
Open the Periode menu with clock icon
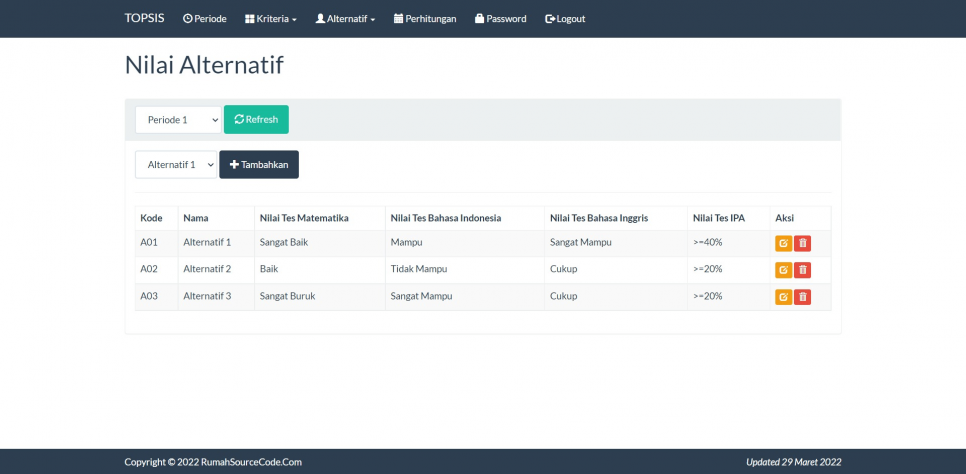point(205,19)
